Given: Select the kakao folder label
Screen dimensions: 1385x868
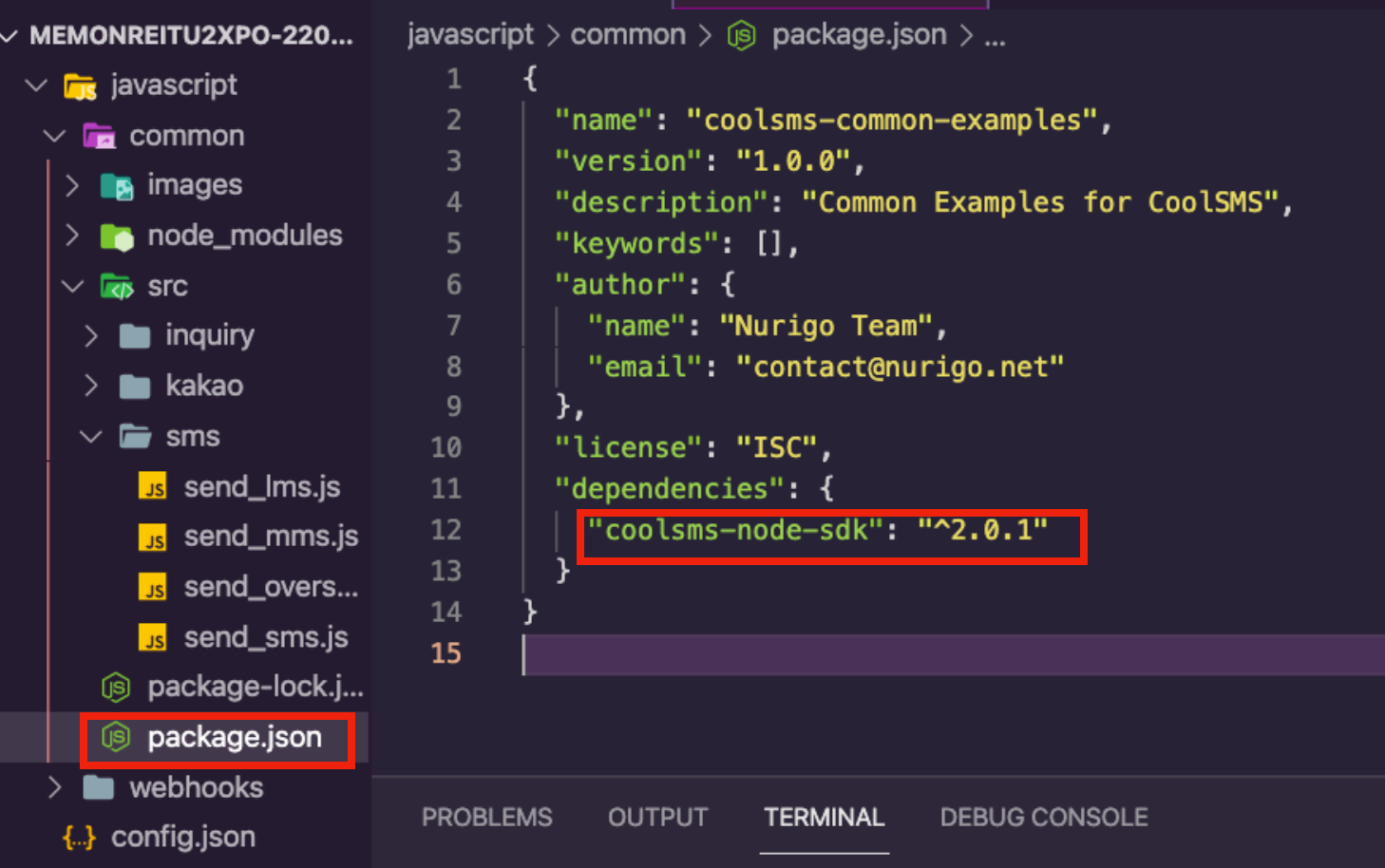Looking at the screenshot, I should click(x=204, y=386).
